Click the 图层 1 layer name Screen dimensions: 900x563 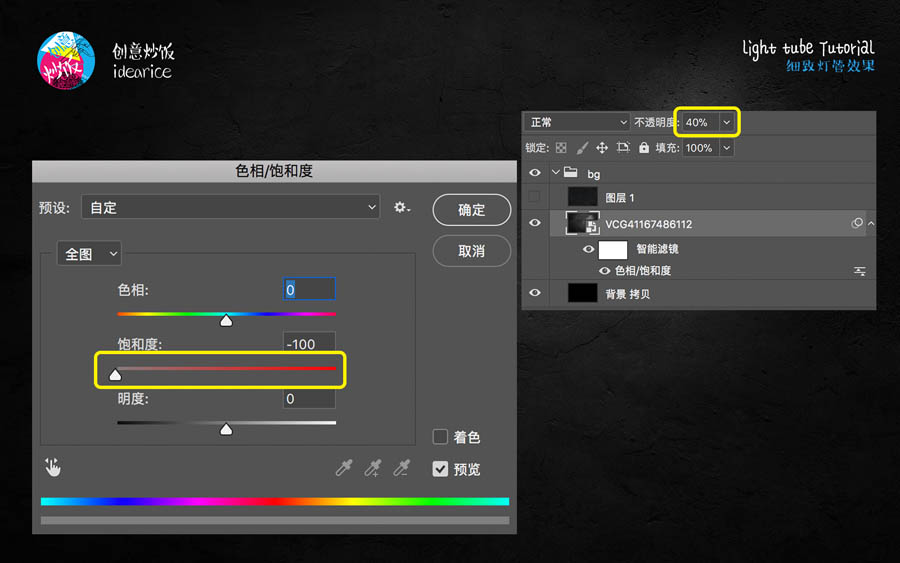coord(620,197)
